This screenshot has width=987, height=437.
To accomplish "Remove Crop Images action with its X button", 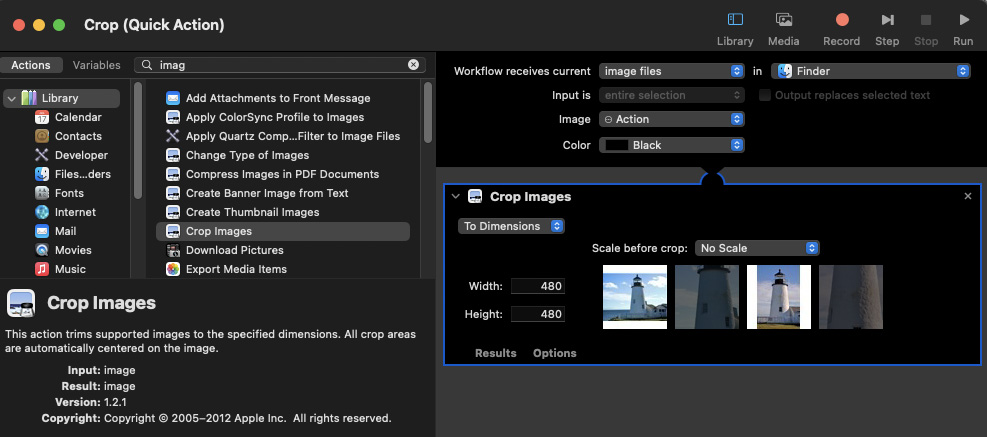I will click(968, 196).
